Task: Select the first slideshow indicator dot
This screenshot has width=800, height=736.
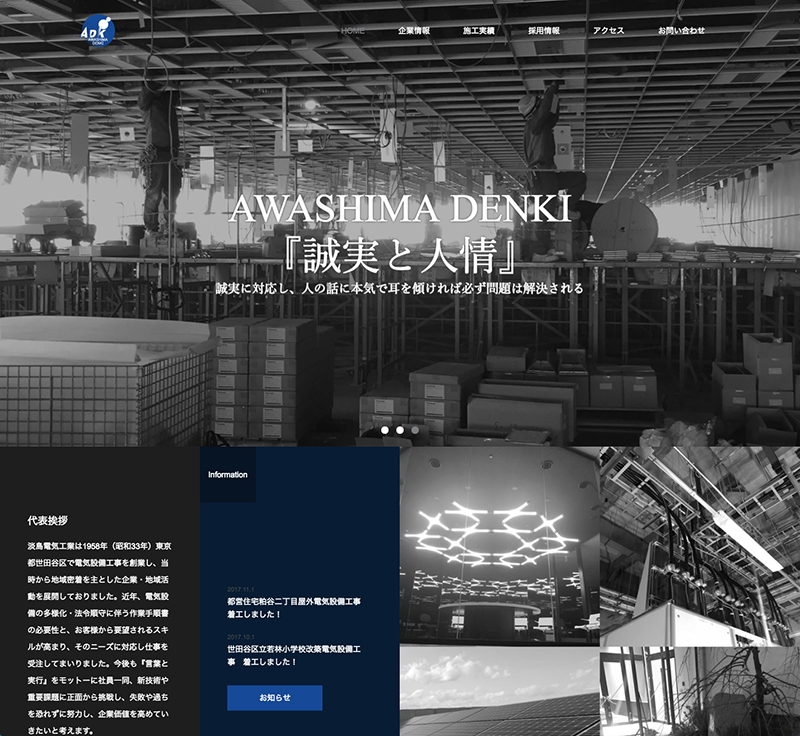Action: [384, 430]
